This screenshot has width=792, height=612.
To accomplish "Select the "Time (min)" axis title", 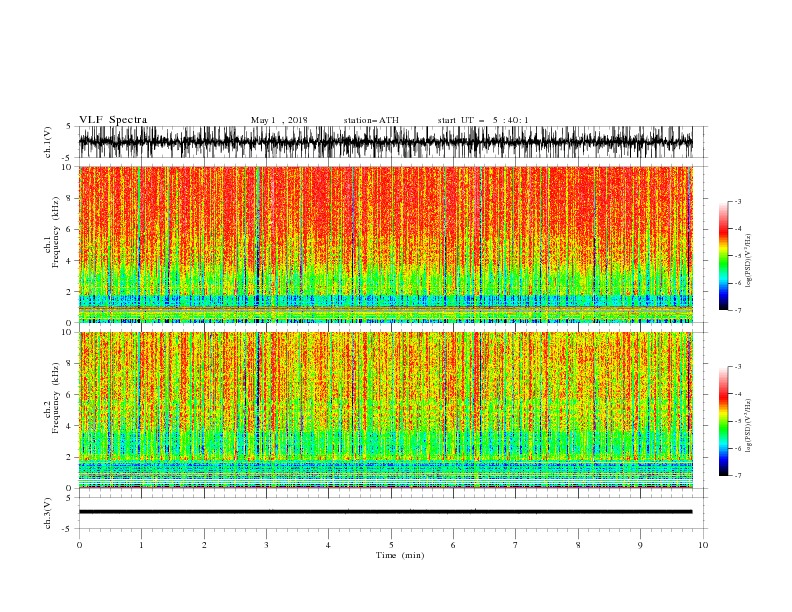I will 400,555.
